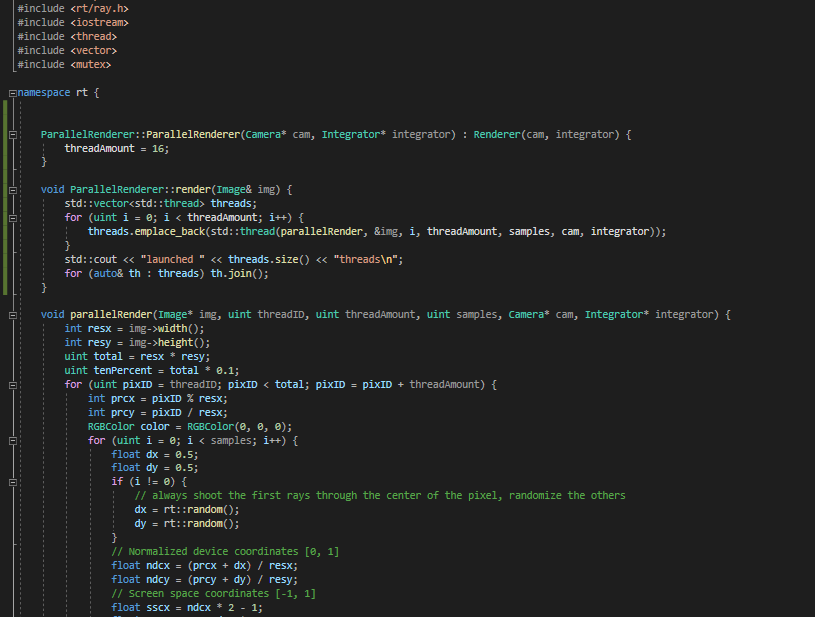Click the #include <iostream> line
Image resolution: width=815 pixels, height=617 pixels.
73,23
